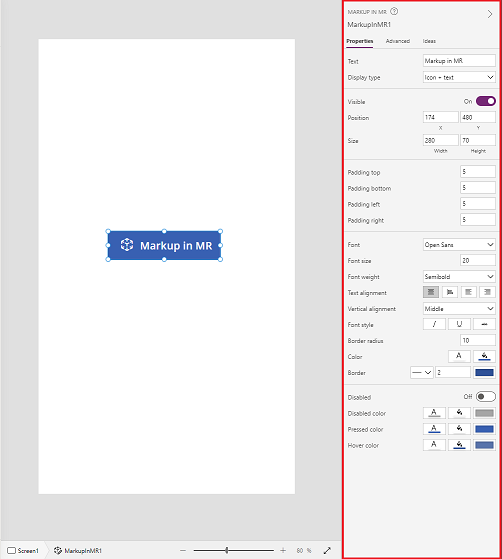Open Disabled color fill picker
This screenshot has width=502, height=559.
[x=459, y=413]
